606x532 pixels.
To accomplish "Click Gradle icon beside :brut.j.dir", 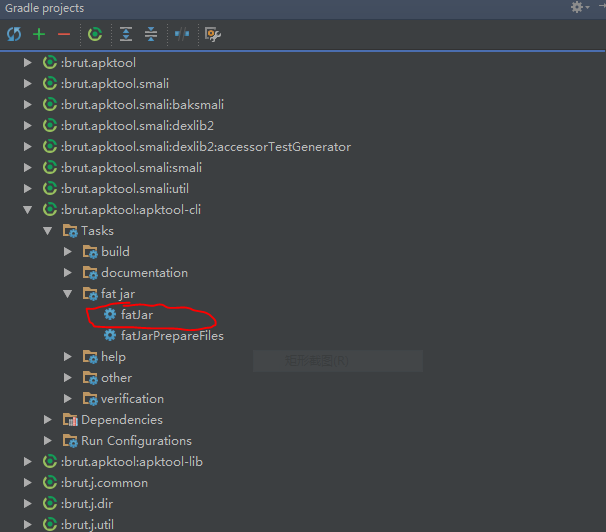I will coord(50,503).
